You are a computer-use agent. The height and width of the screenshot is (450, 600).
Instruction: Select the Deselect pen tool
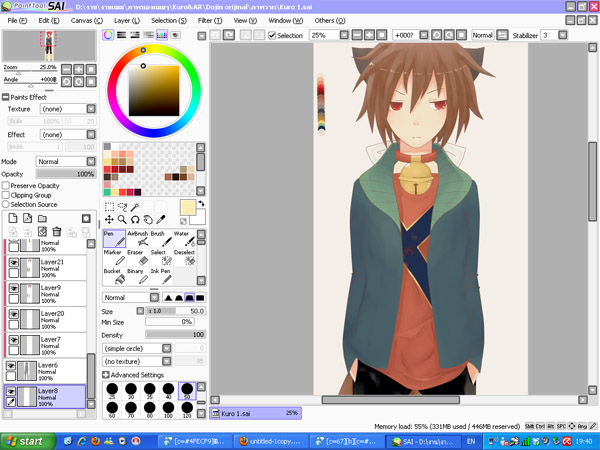click(184, 258)
